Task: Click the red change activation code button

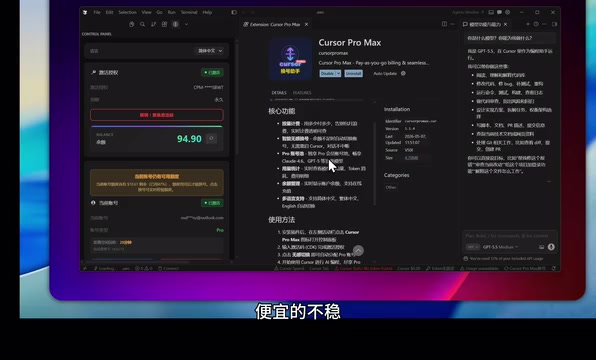Action: point(157,115)
